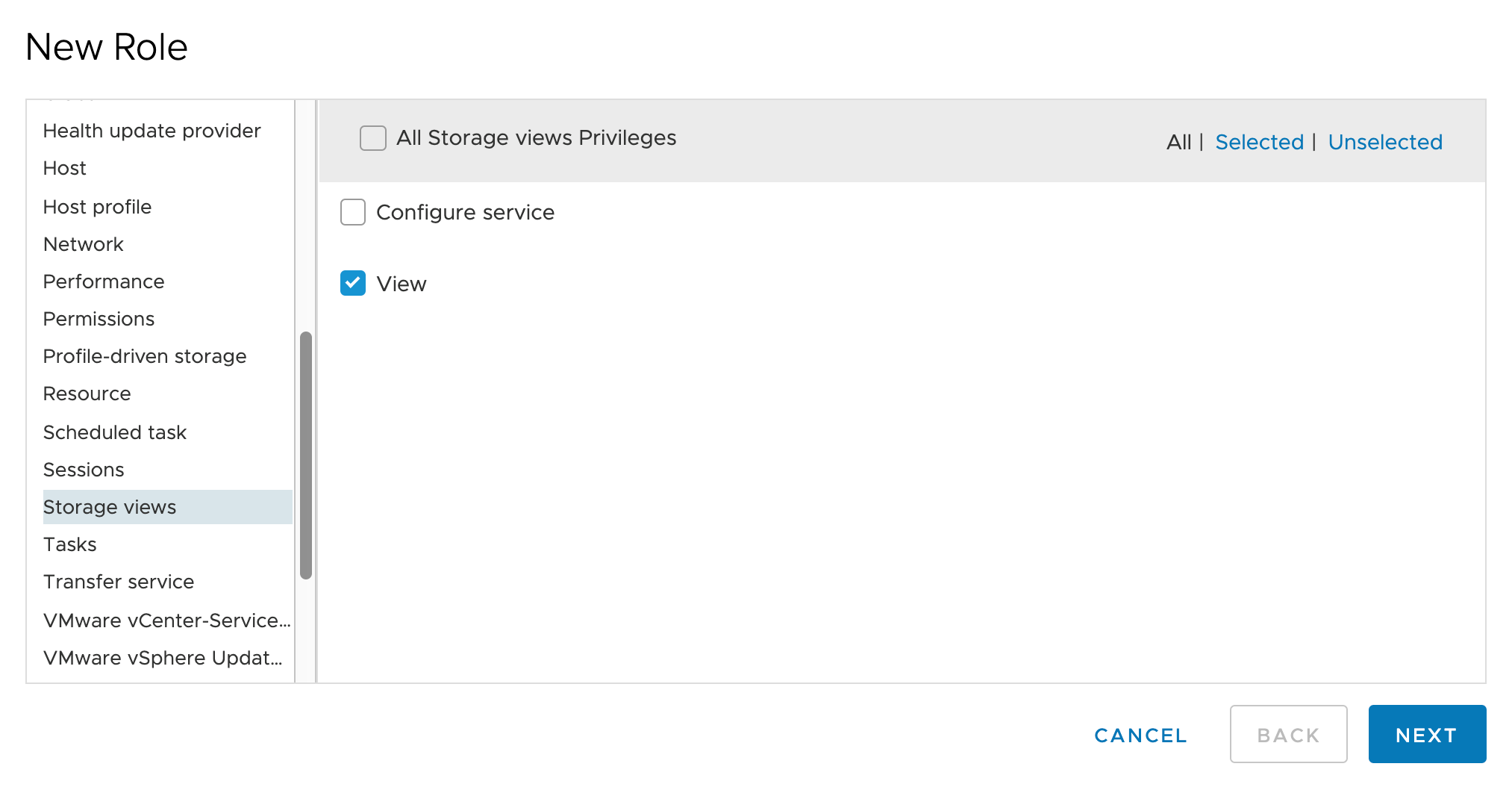Select the Tasks category
The height and width of the screenshot is (796, 1512).
coord(70,544)
